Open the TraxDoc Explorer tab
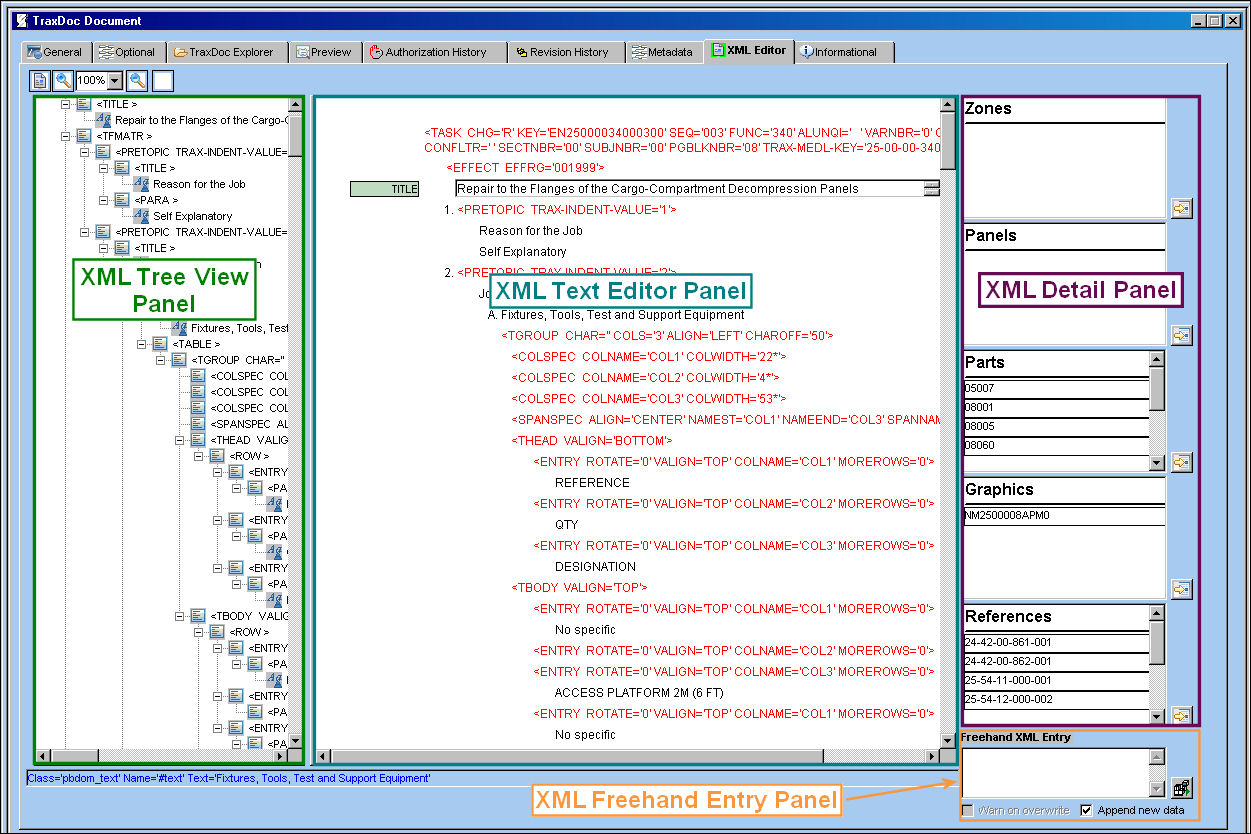1251x834 pixels. point(228,52)
